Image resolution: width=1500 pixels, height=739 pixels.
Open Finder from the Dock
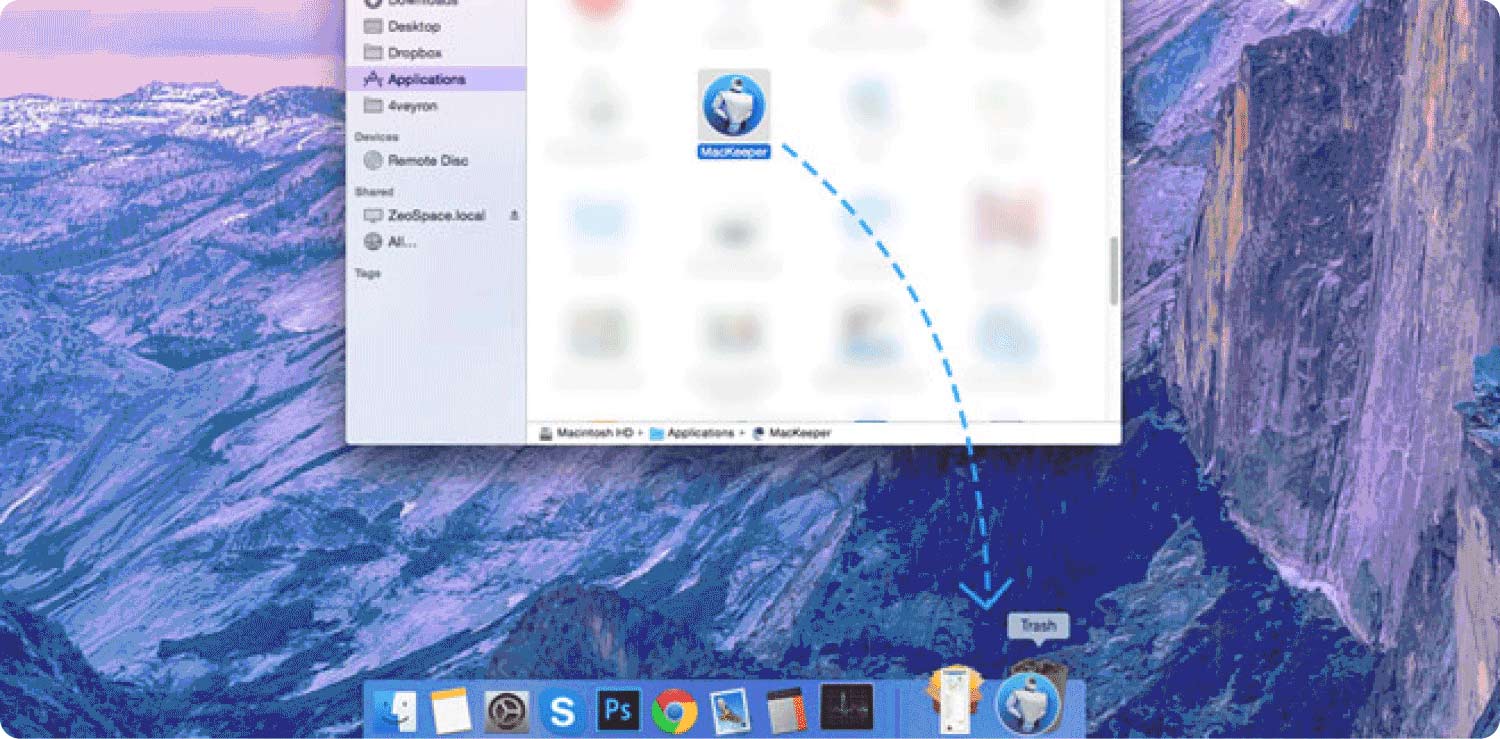tap(395, 711)
